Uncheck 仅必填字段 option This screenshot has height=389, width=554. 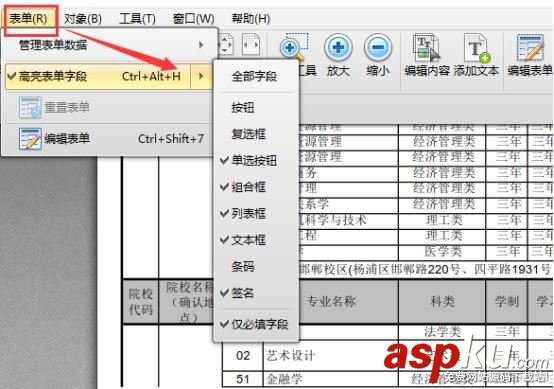coord(256,324)
